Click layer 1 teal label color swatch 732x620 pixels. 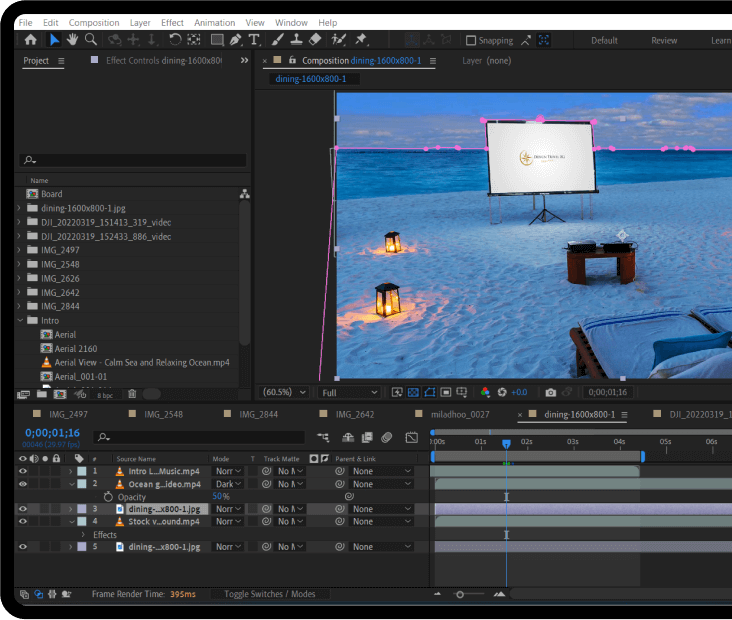point(82,471)
